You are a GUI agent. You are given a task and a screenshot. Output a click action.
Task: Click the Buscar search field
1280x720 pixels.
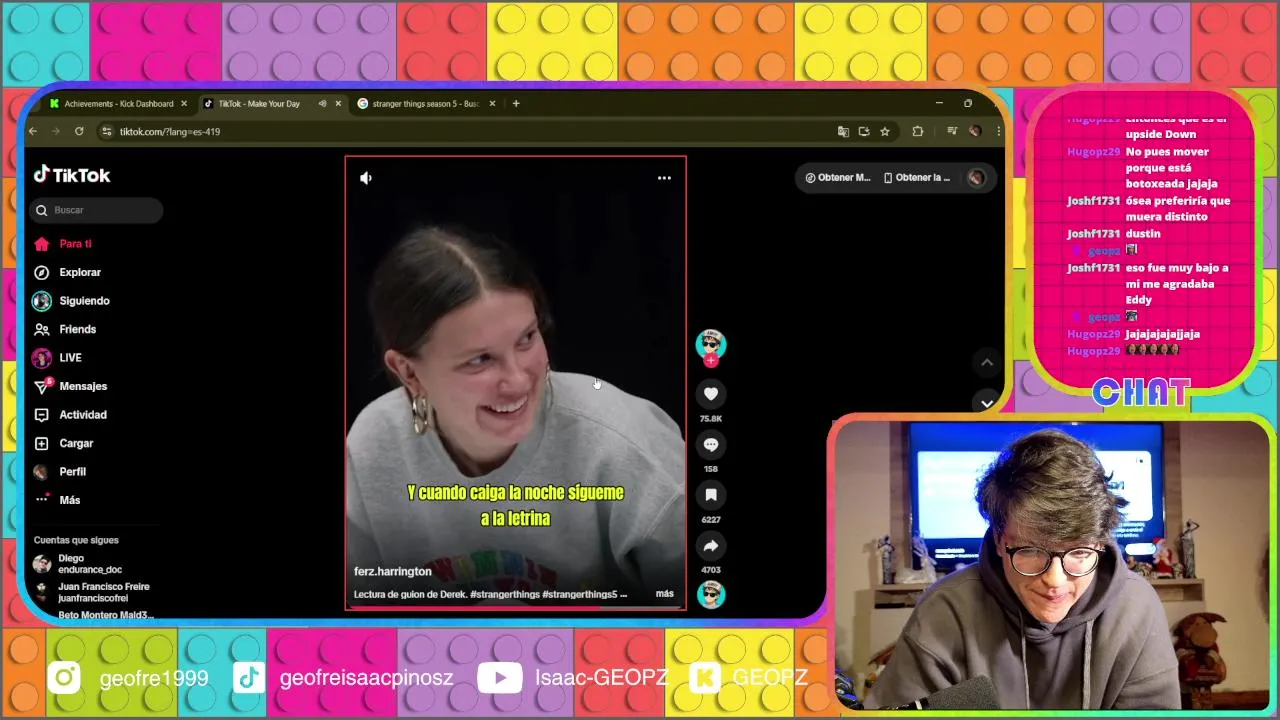[97, 210]
